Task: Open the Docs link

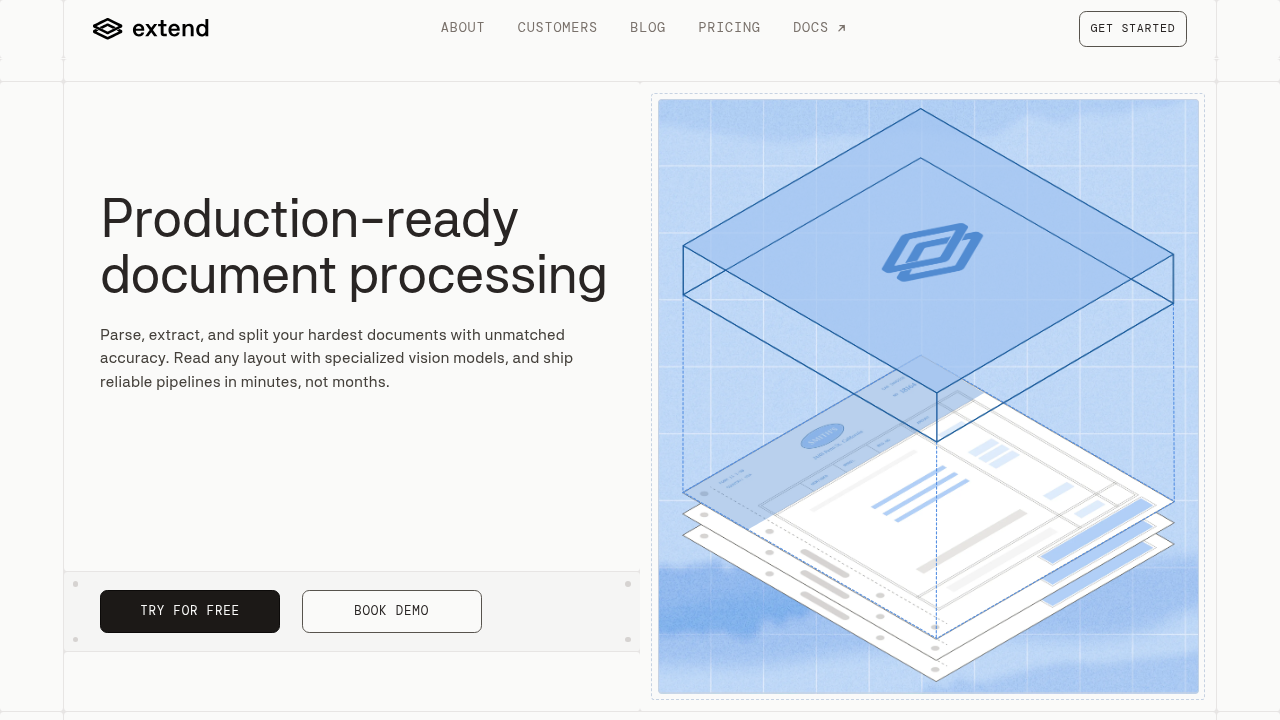Action: (x=810, y=28)
